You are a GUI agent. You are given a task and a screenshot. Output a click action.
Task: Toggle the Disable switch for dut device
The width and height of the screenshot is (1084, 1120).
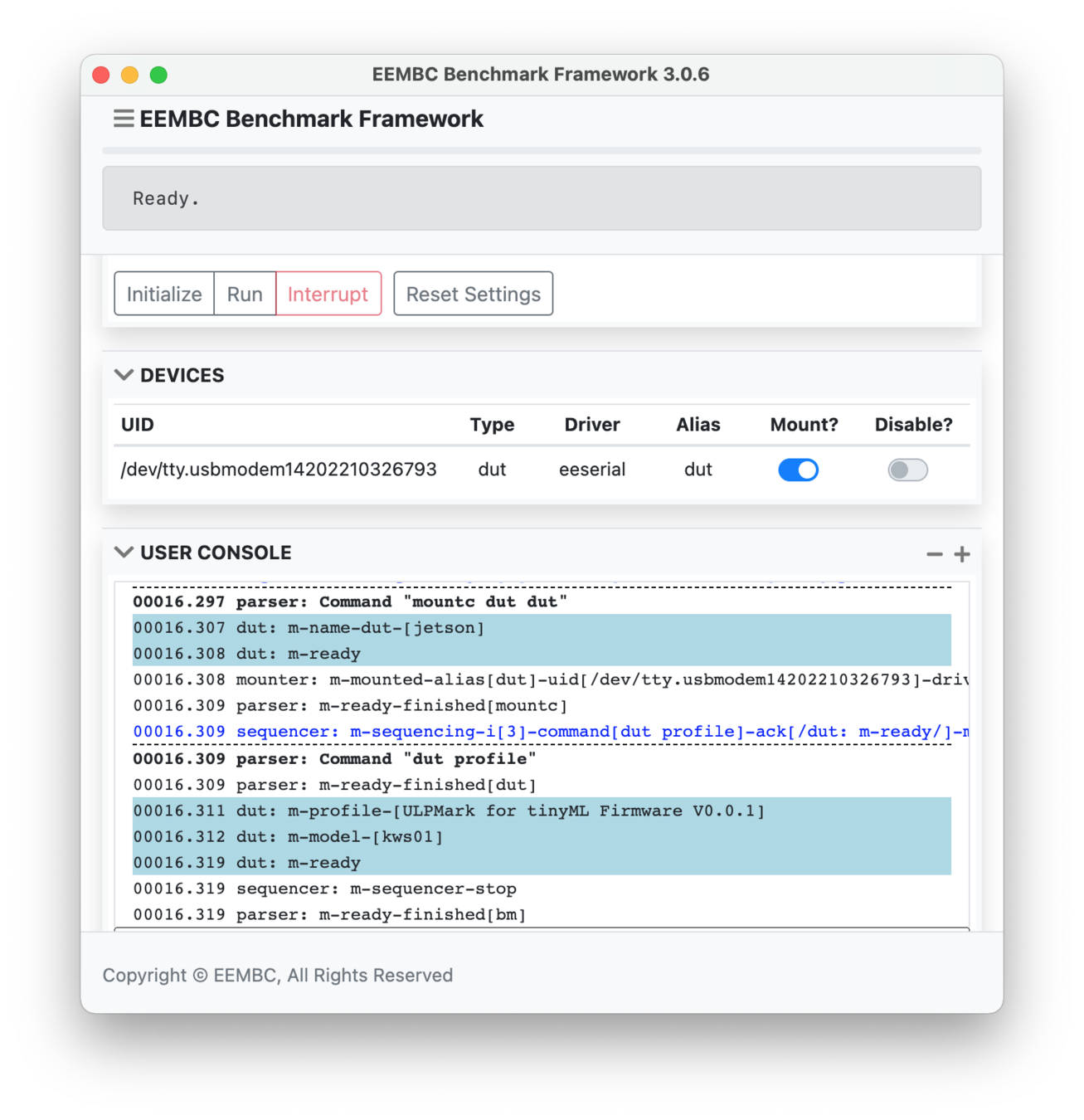coord(907,470)
